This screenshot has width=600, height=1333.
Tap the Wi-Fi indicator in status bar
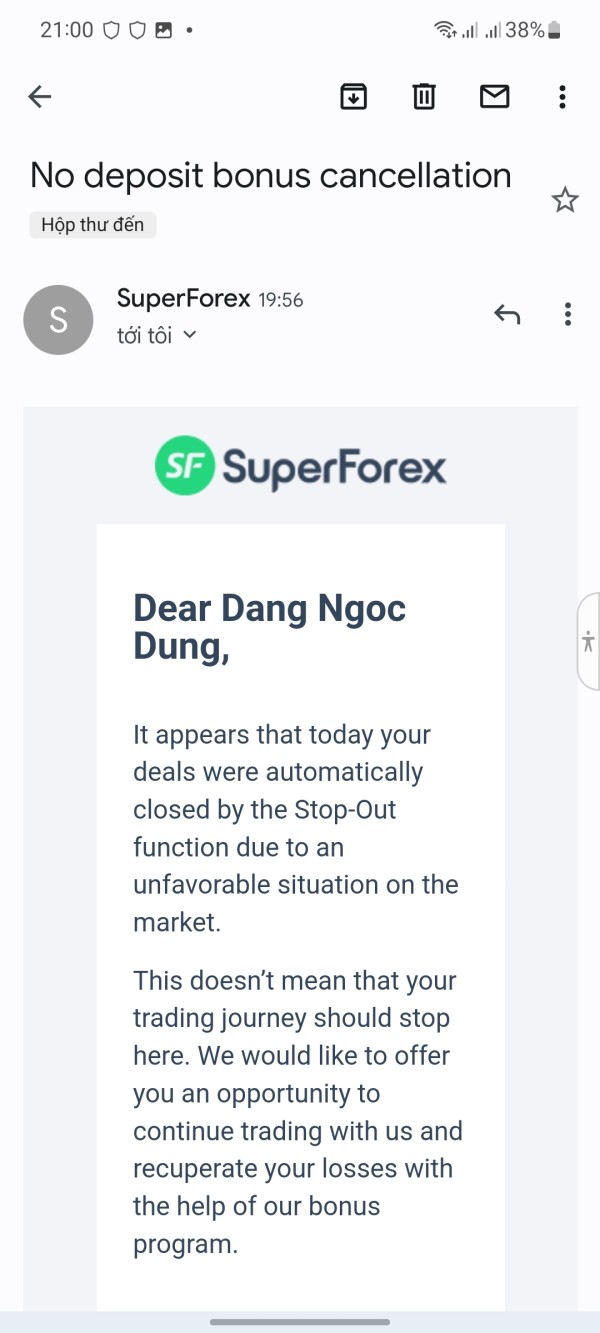(445, 30)
